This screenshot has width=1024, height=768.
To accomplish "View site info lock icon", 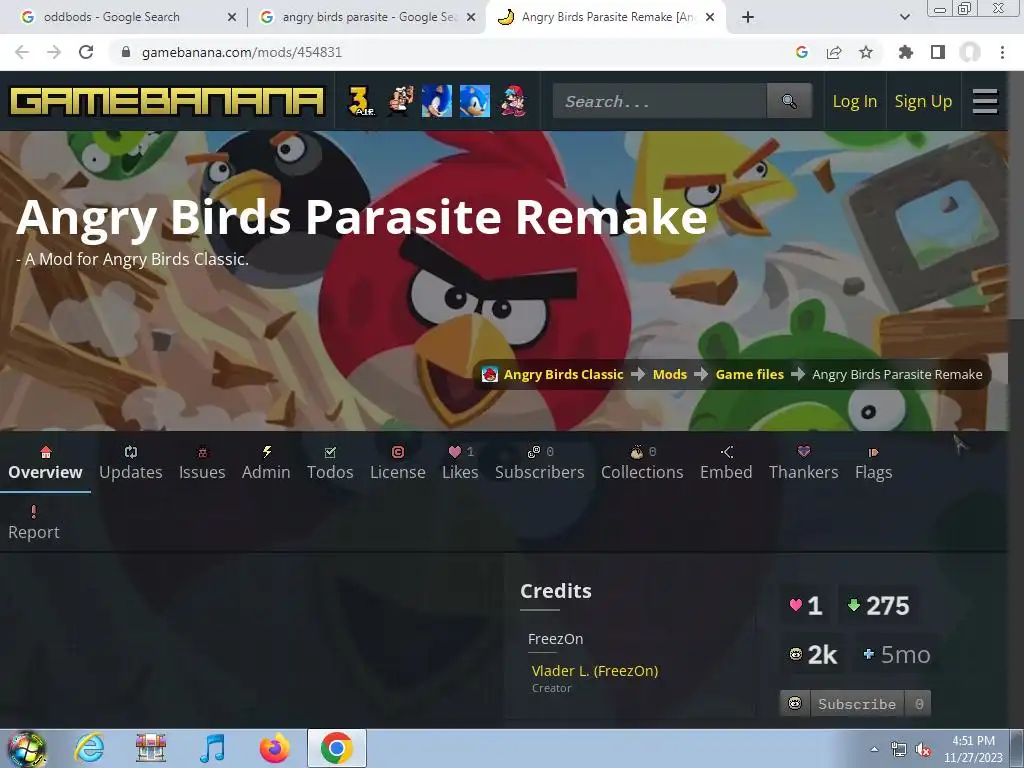I will pos(126,52).
